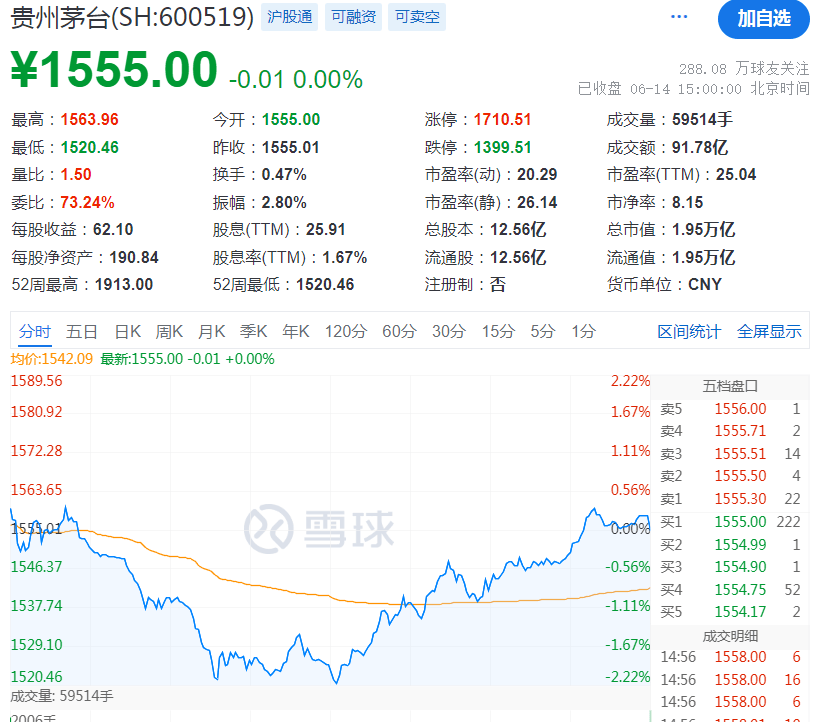Switch to the 周K chart tab
Viewport: 831px width, 722px height.
click(169, 331)
